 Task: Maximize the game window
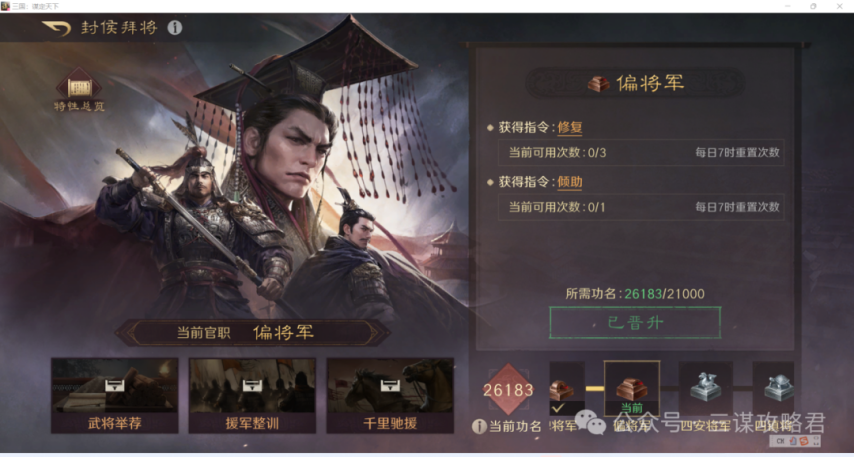[x=813, y=6]
